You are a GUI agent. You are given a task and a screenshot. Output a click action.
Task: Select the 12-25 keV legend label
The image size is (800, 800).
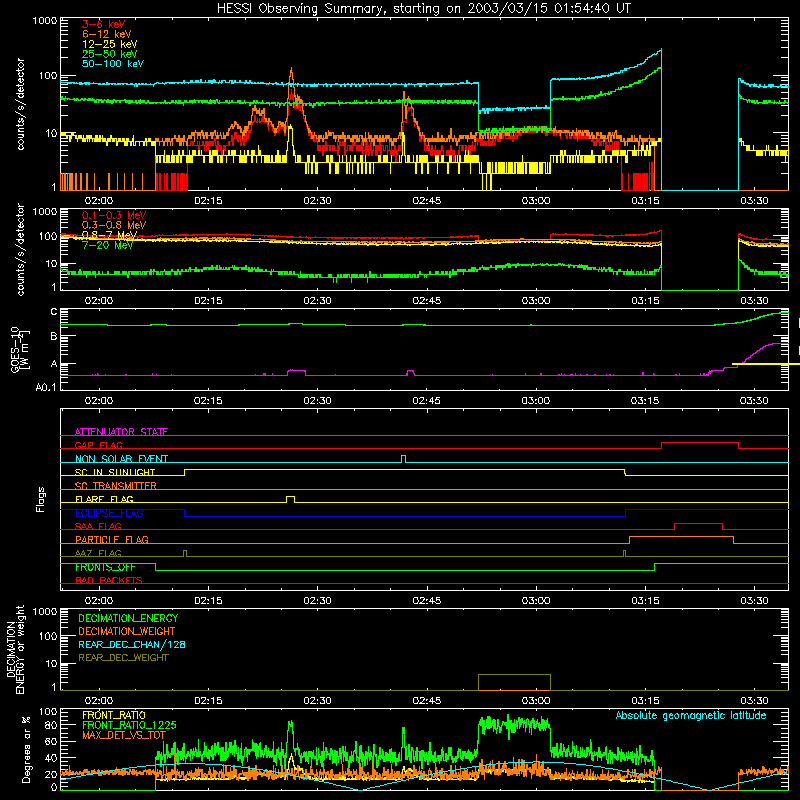coord(110,44)
